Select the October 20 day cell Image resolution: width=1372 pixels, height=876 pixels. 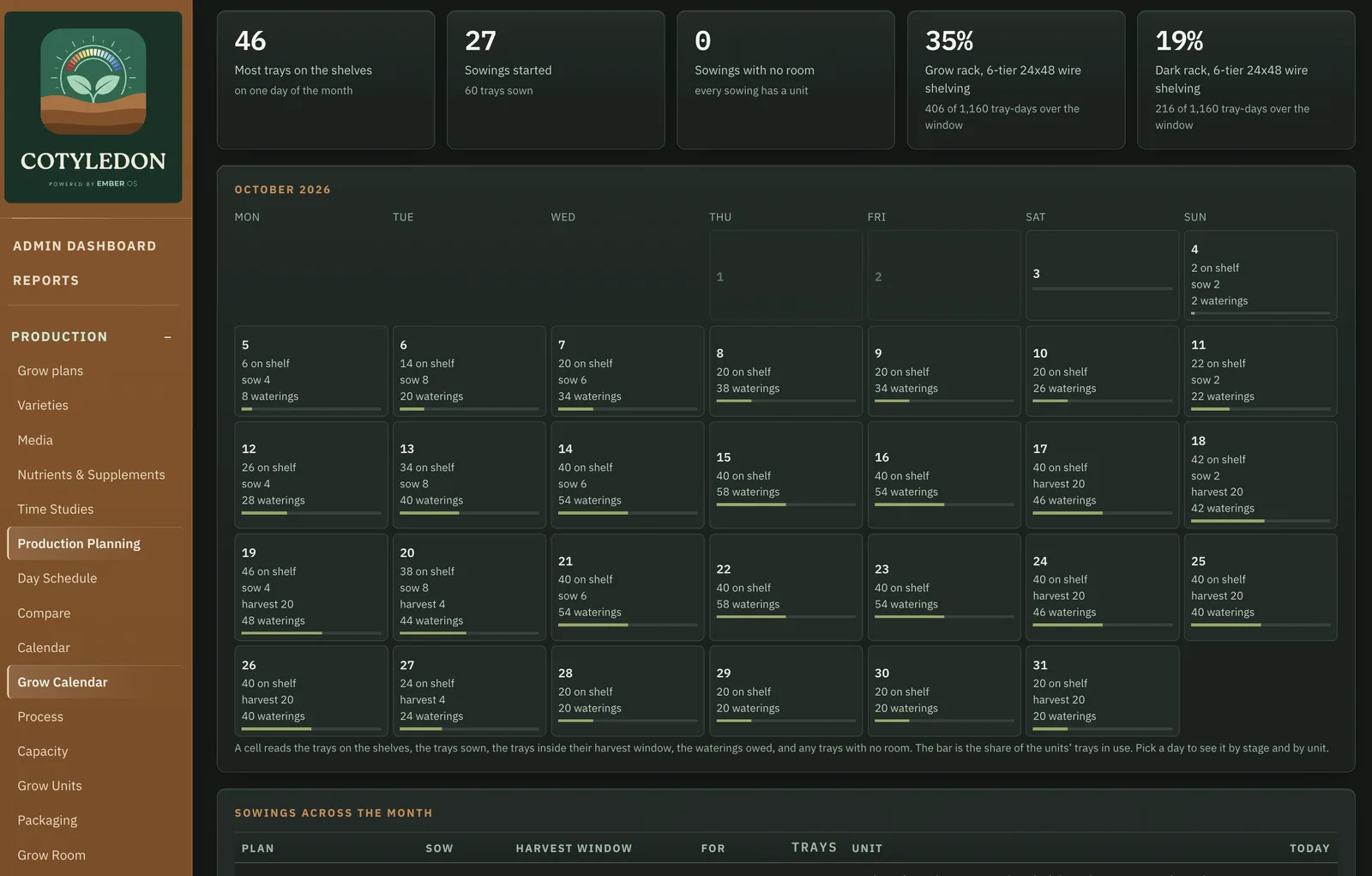tap(469, 587)
